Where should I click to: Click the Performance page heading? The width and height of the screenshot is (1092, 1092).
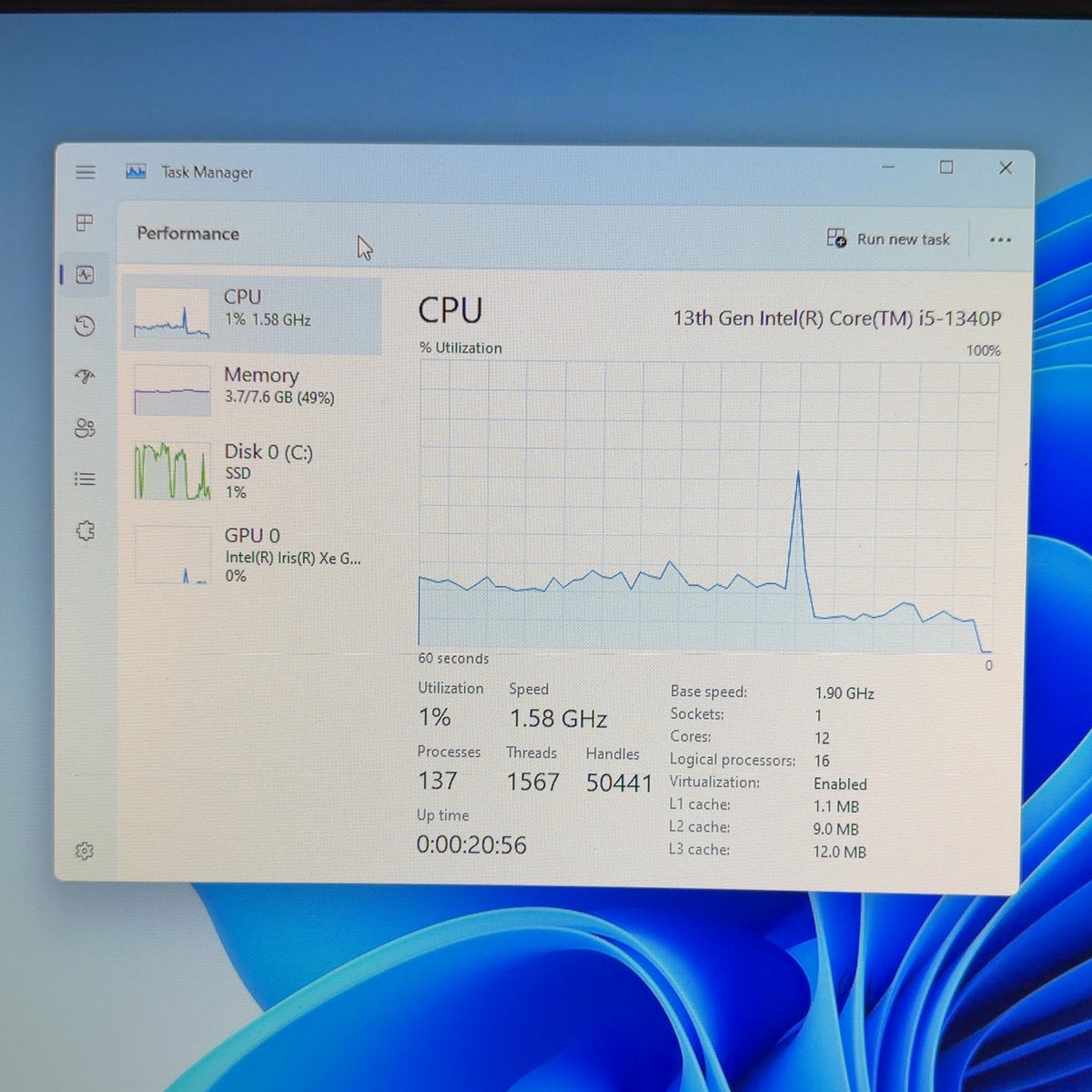point(188,234)
